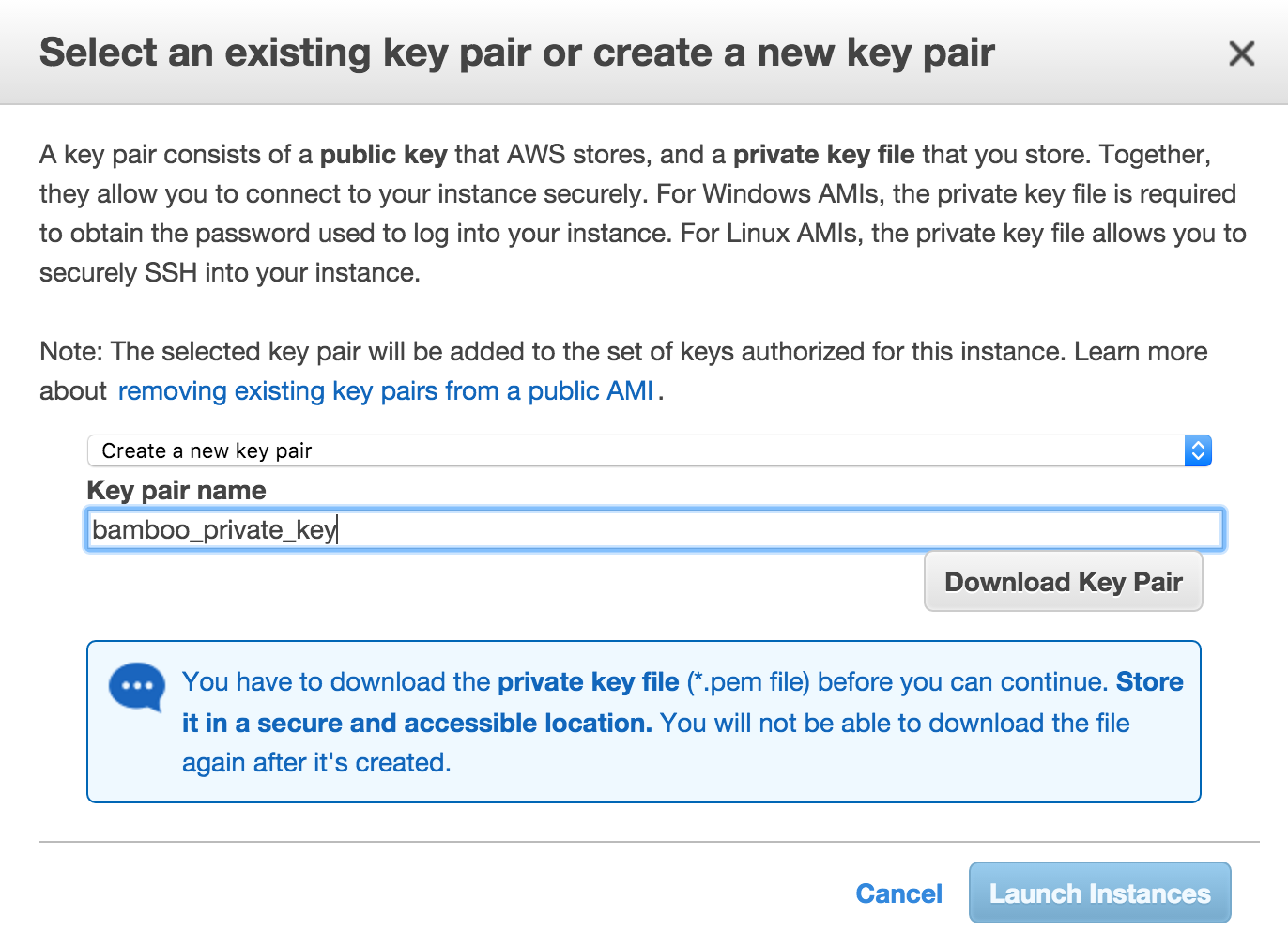1288x946 pixels.
Task: Click the Download Key Pair button
Action: (1063, 582)
